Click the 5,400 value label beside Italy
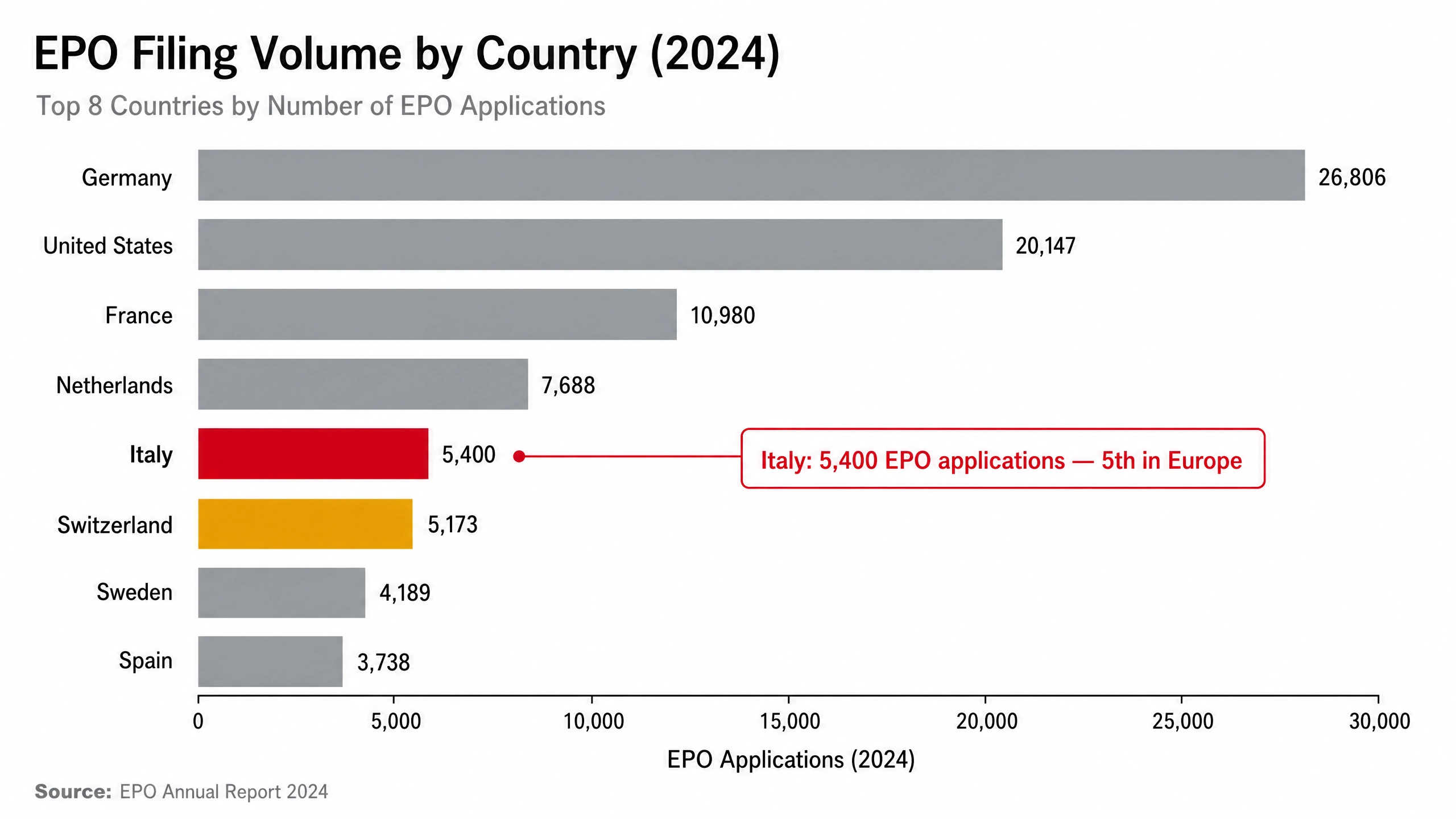1456x819 pixels. 469,455
